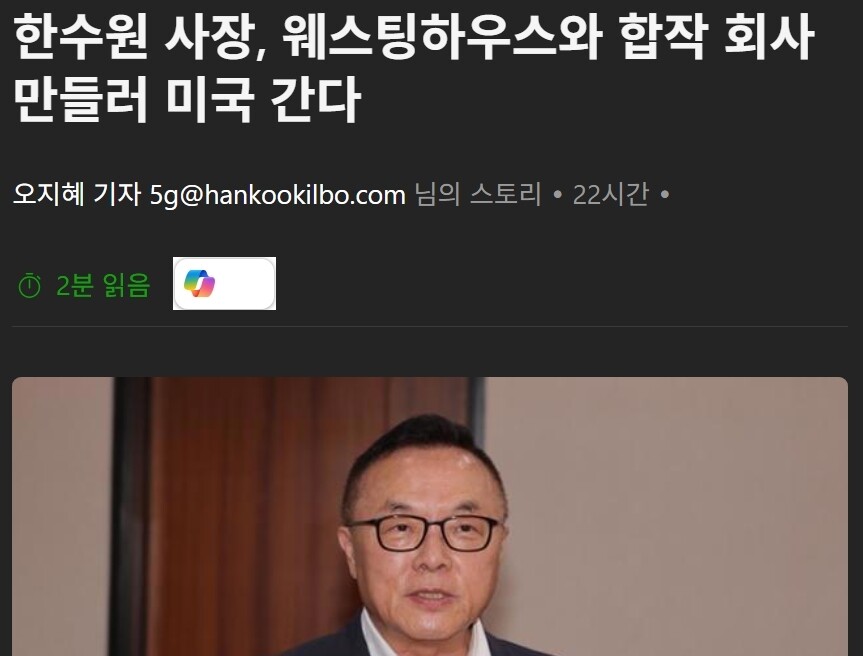Click the man's glasses in the photo

pos(425,532)
